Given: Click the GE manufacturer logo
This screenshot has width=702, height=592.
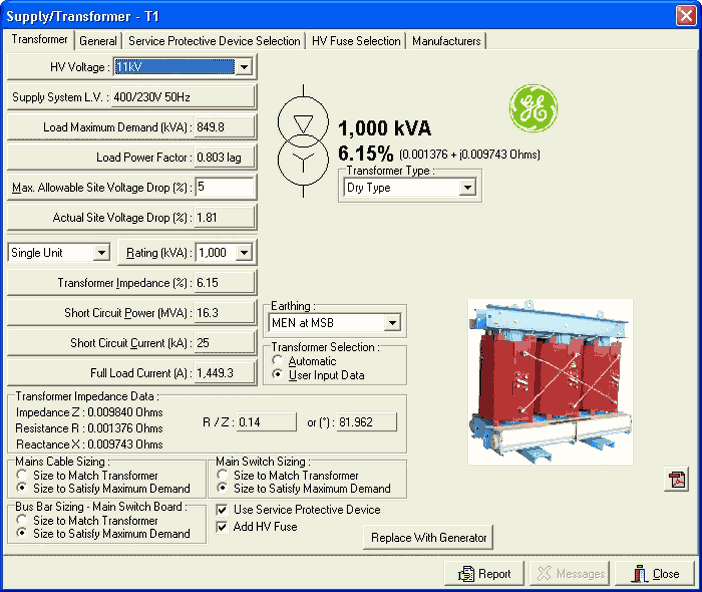Looking at the screenshot, I should pyautogui.click(x=533, y=109).
